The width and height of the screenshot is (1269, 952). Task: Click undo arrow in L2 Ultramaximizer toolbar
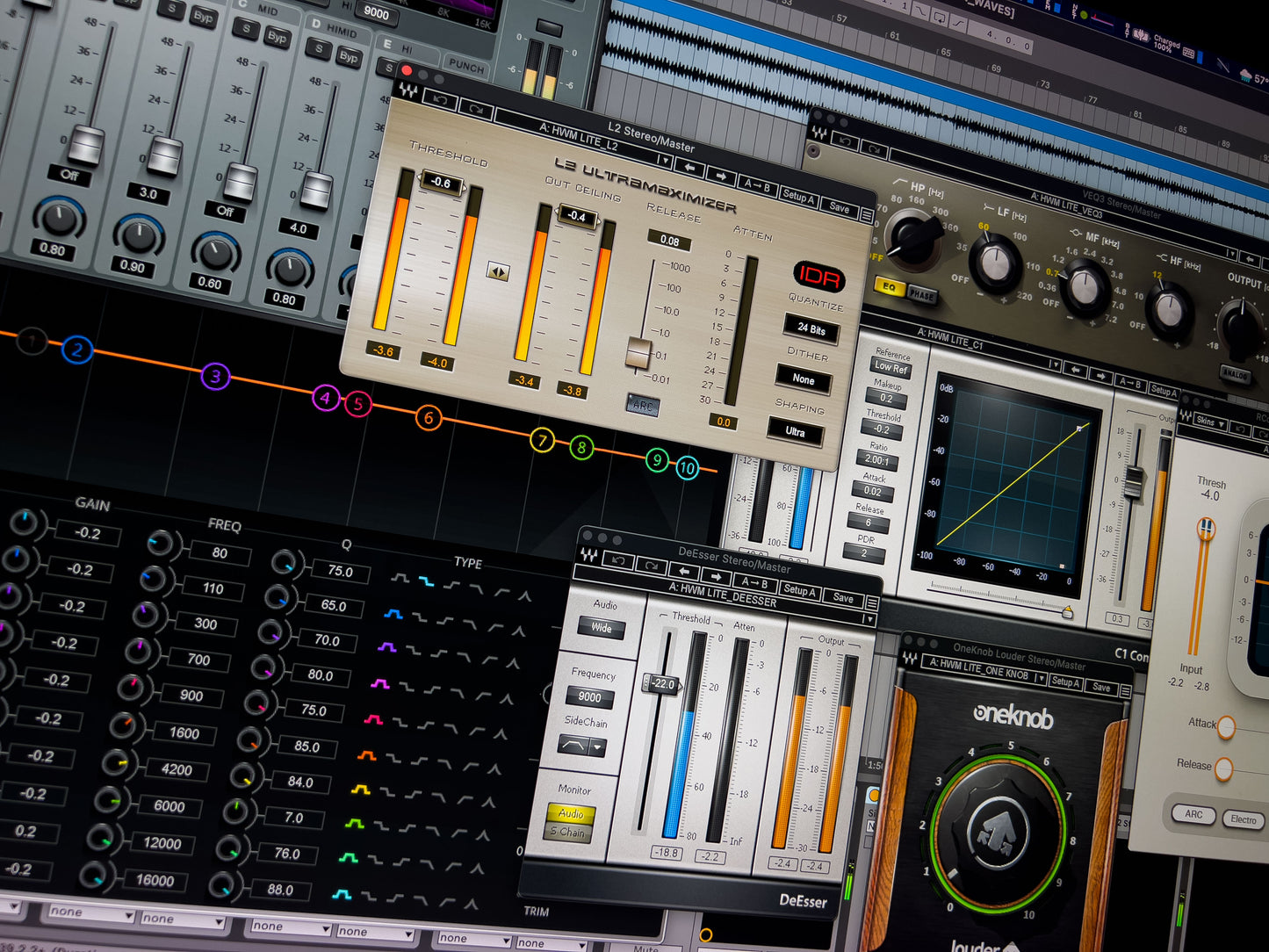coord(441,99)
